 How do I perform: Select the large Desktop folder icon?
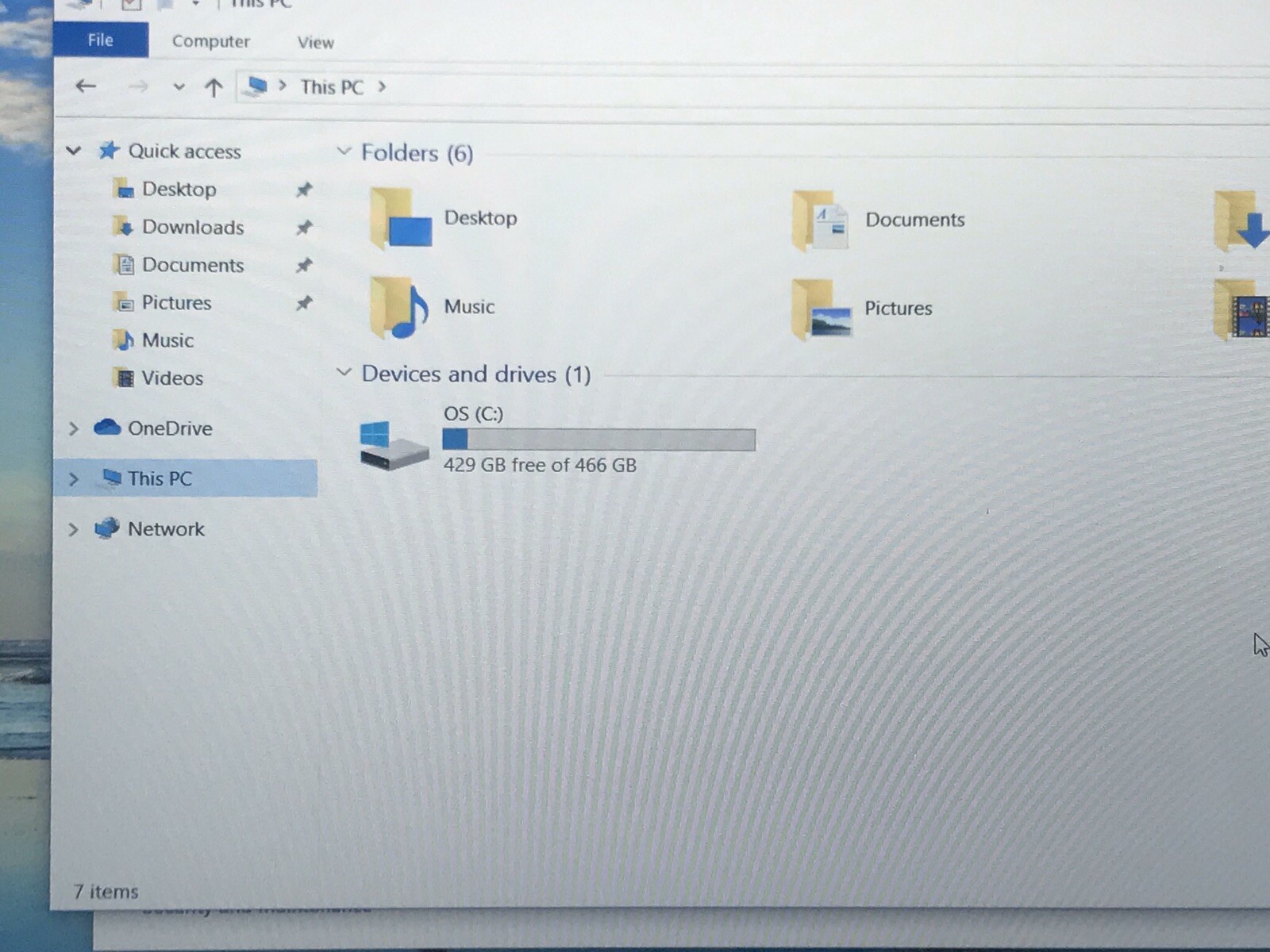click(400, 218)
